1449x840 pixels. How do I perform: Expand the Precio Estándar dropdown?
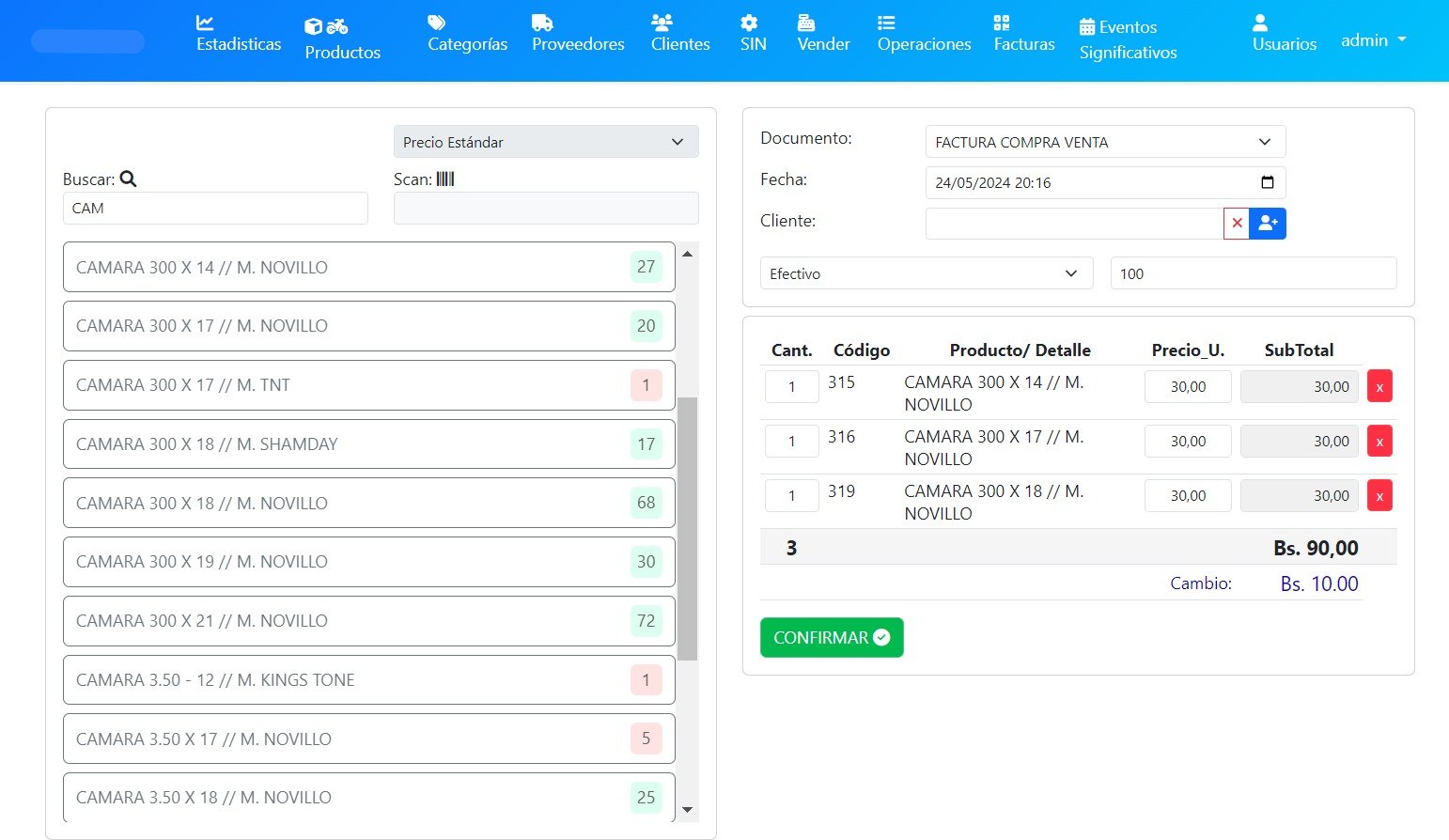click(x=546, y=142)
